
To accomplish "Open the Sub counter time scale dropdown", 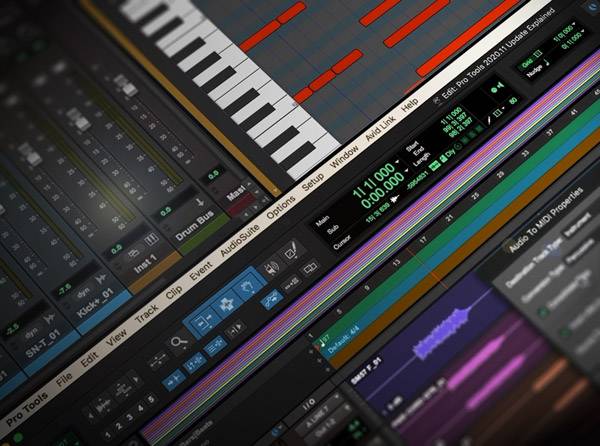I will [x=407, y=171].
